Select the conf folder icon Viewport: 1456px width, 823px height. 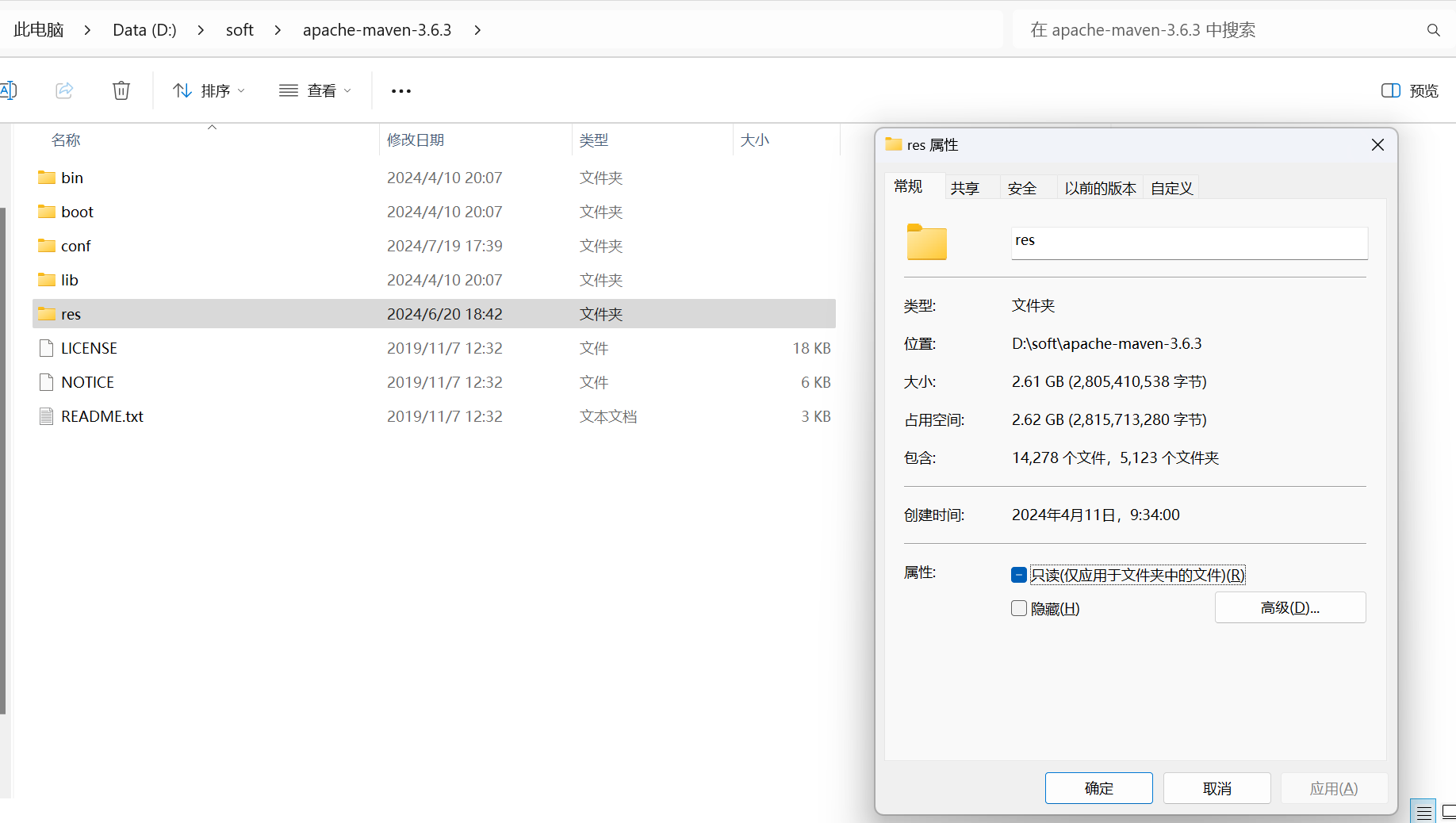47,246
